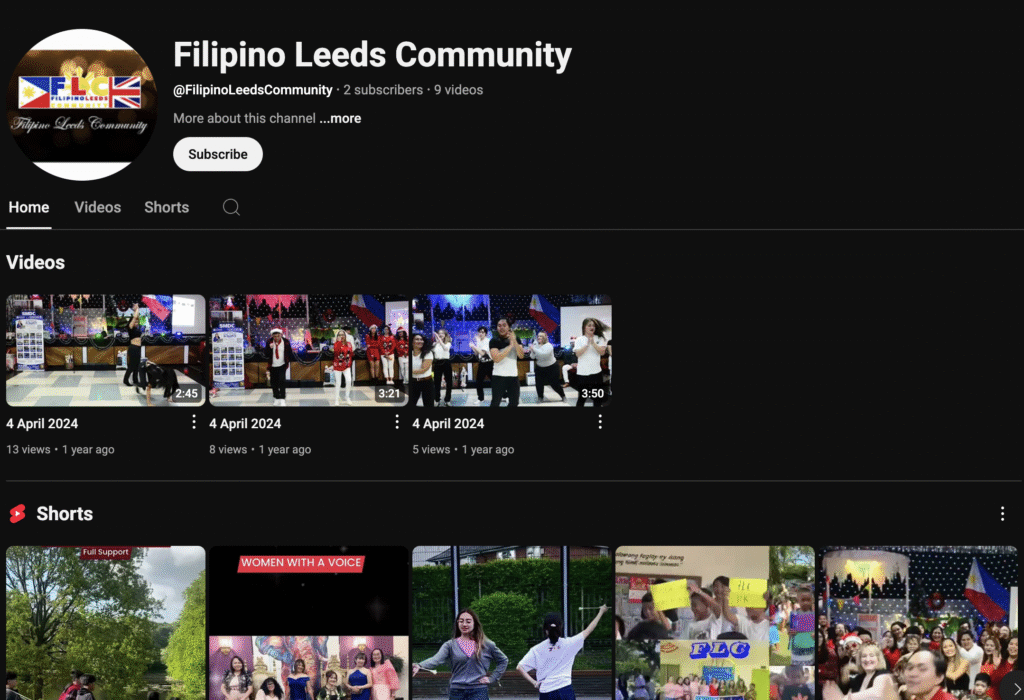The width and height of the screenshot is (1024, 700).
Task: Click the Filipino Leeds Community channel avatar
Action: (82, 105)
